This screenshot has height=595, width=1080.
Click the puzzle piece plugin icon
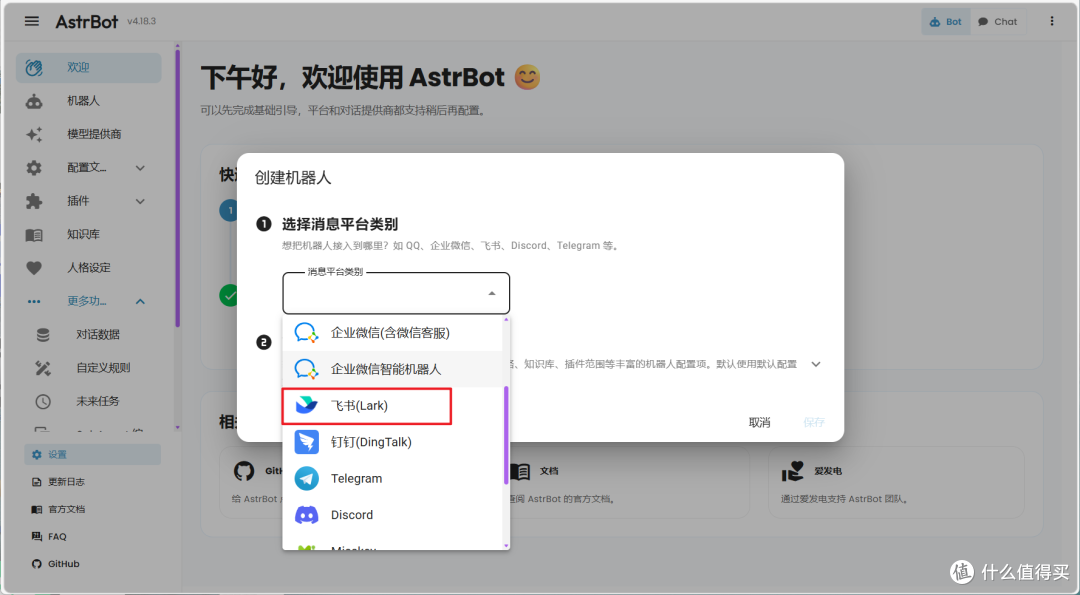34,201
